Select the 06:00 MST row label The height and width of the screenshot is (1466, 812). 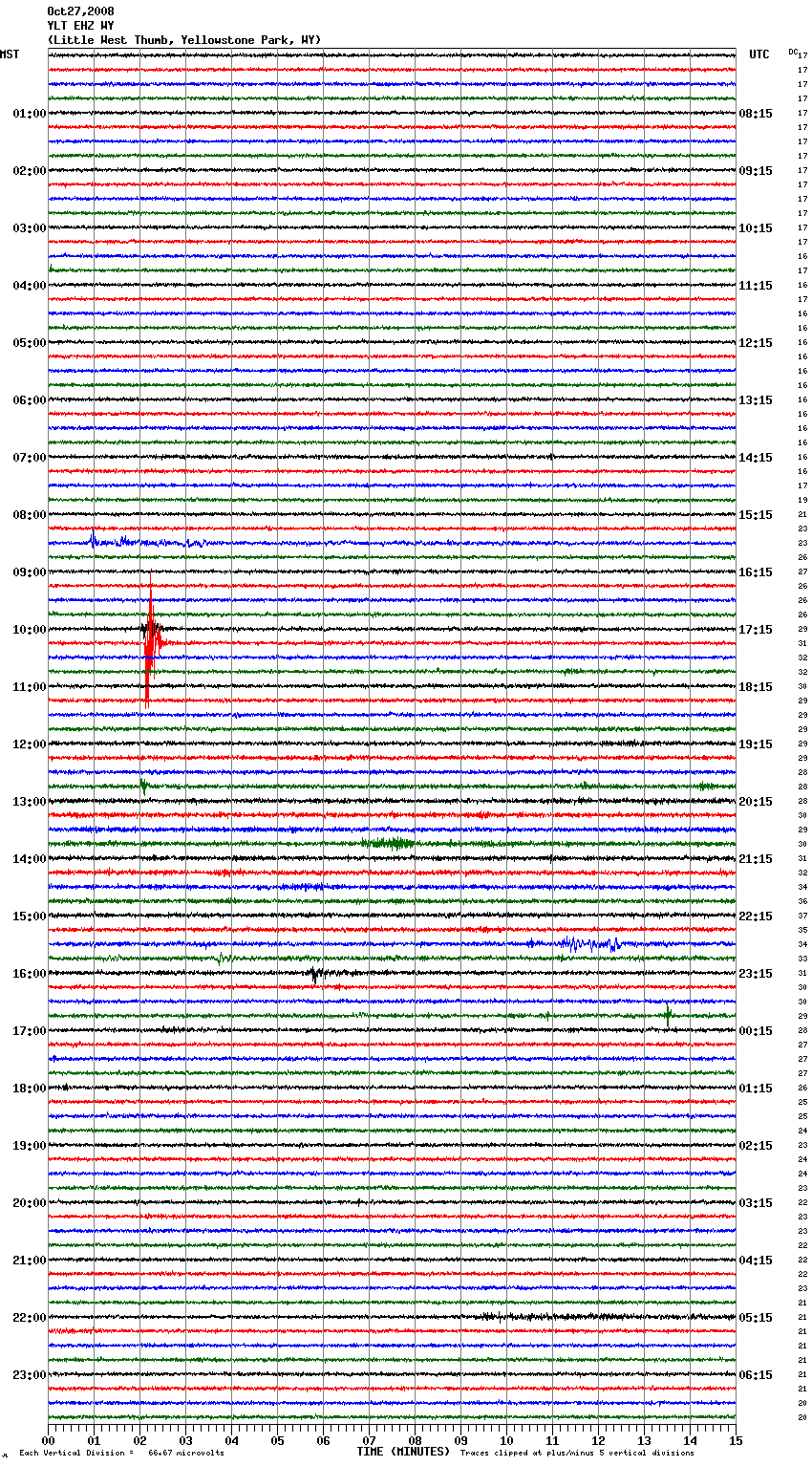(x=30, y=400)
